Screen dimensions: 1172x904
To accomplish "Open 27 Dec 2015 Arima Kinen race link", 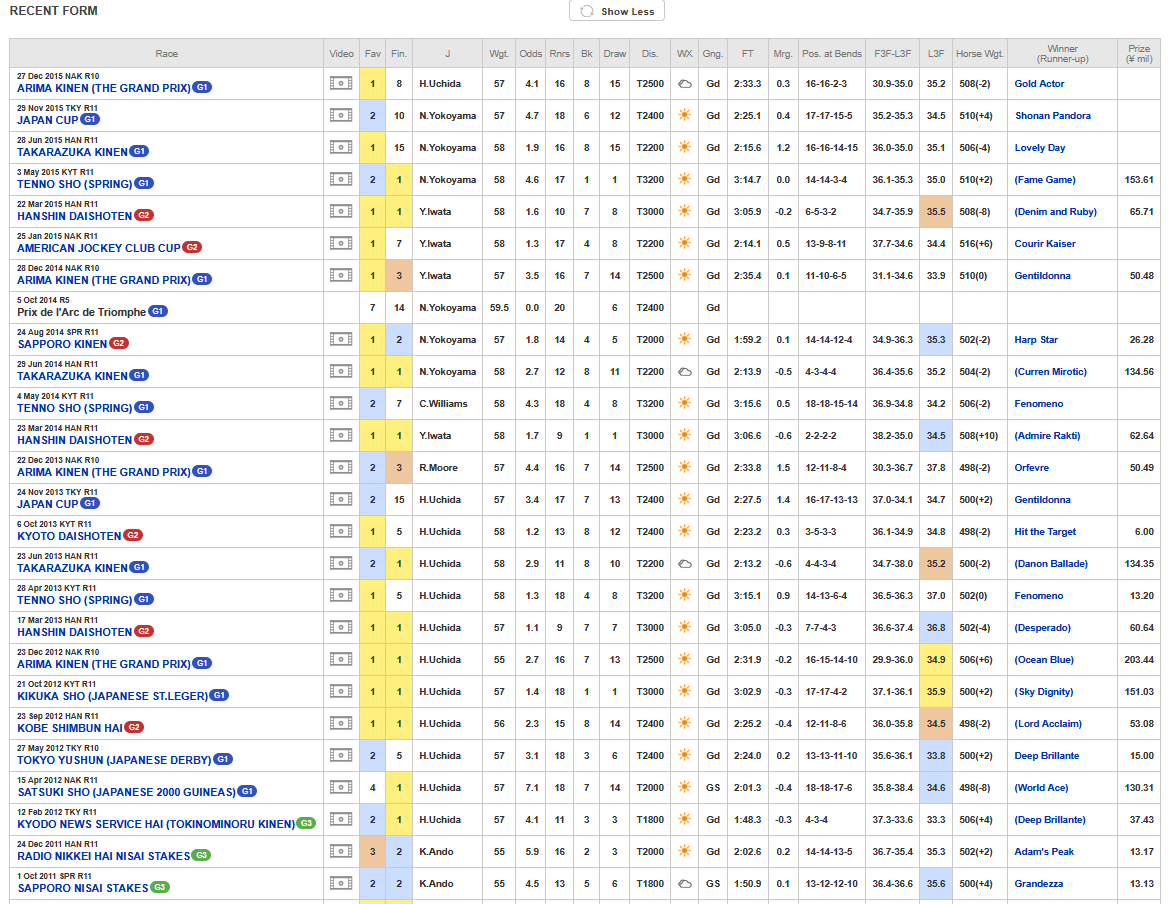I will (104, 88).
